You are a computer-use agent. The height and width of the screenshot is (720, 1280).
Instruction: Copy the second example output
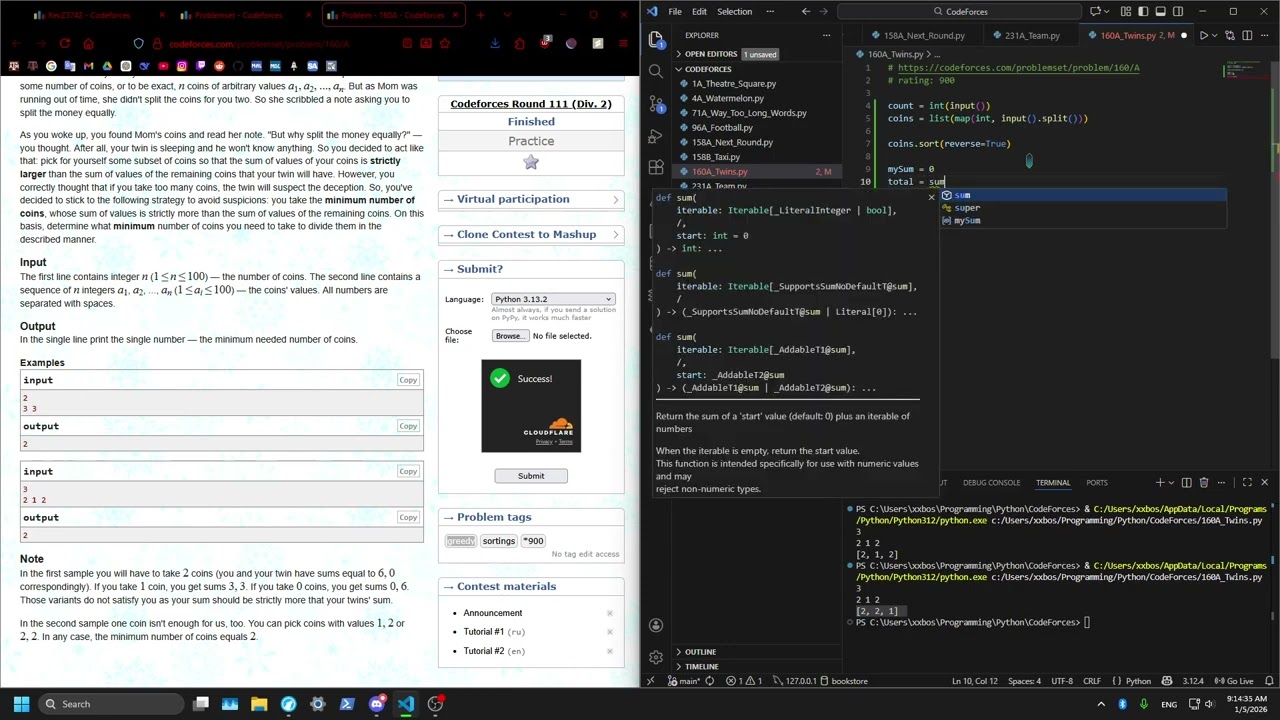[x=408, y=517]
